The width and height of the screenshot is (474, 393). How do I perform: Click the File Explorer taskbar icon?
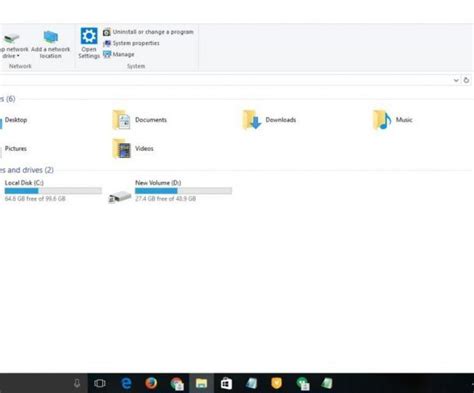(x=201, y=383)
